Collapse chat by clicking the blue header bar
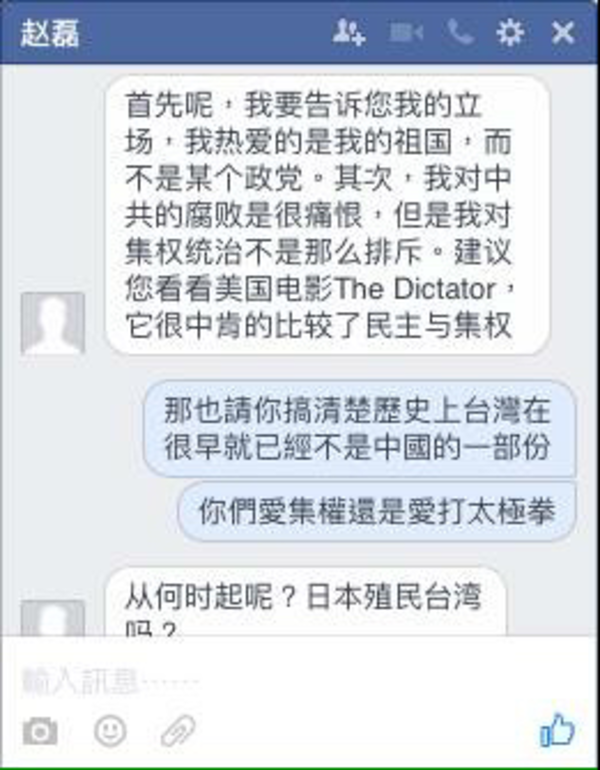Viewport: 600px width, 770px height. click(x=206, y=33)
